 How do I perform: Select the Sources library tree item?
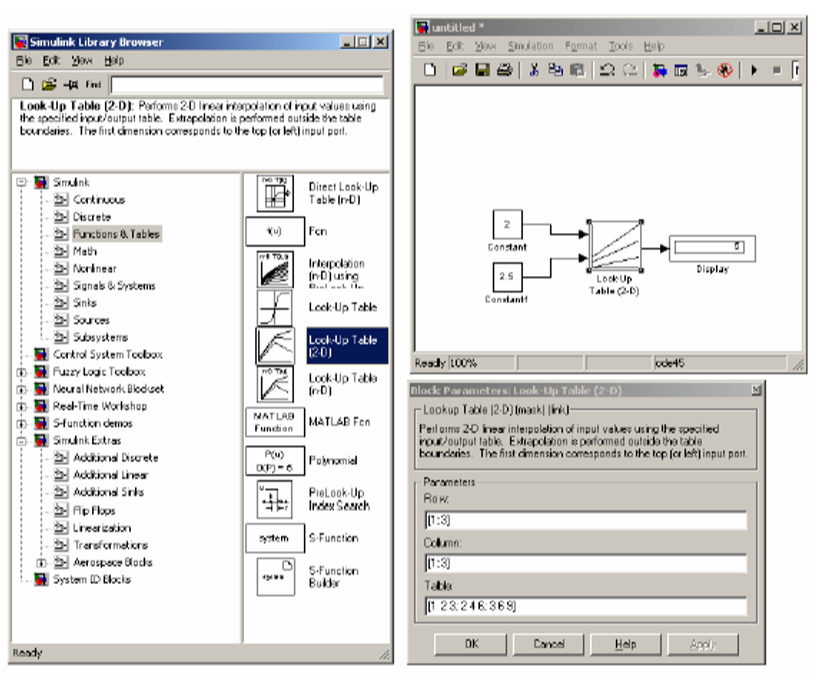click(91, 320)
